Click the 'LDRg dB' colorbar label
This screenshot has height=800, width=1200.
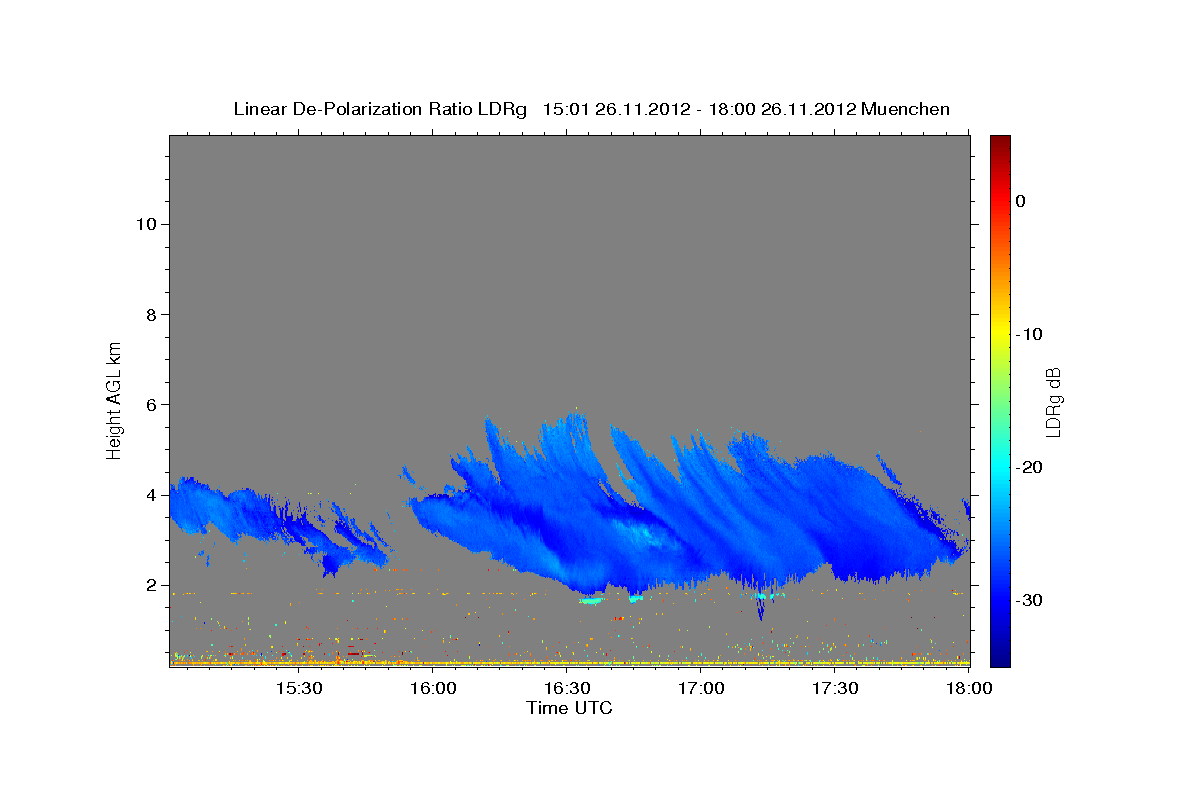pos(1052,401)
